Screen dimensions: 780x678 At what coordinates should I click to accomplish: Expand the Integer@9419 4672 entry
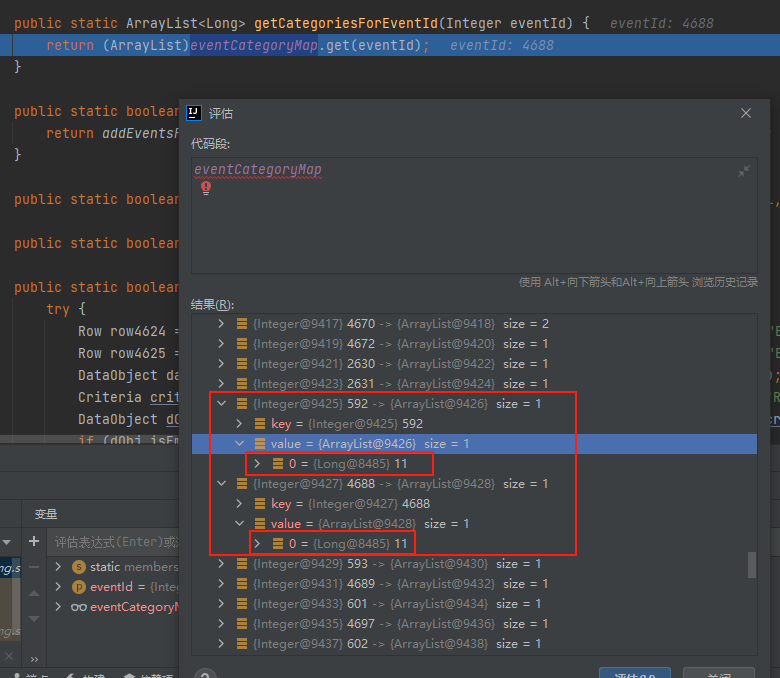tap(221, 344)
